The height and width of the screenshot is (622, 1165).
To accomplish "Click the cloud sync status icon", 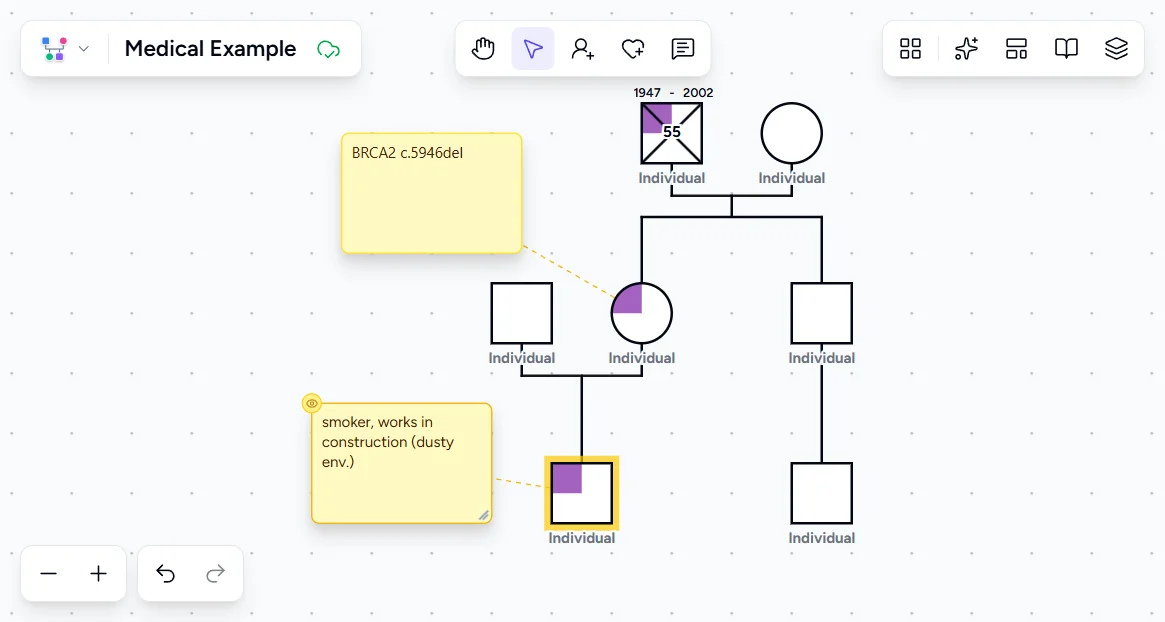I will click(x=328, y=50).
